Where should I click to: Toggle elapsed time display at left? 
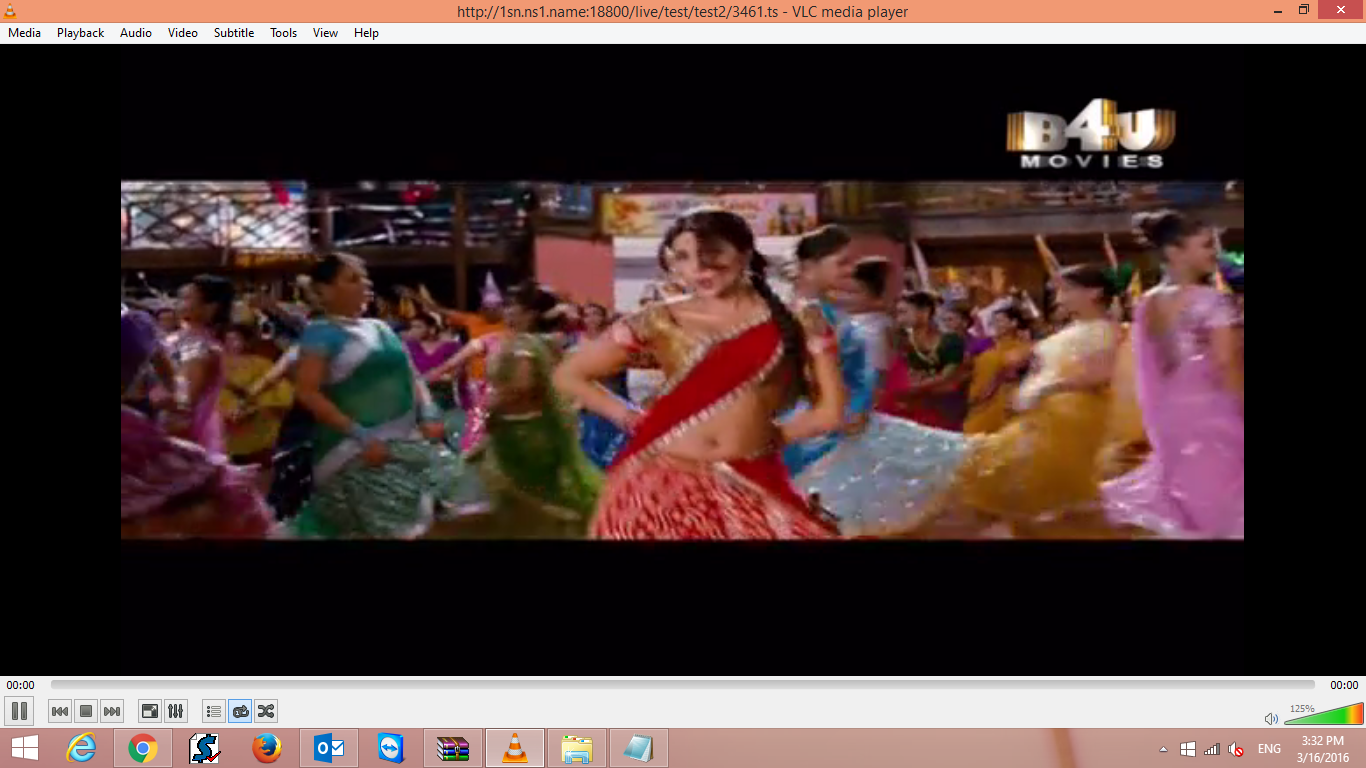point(20,685)
